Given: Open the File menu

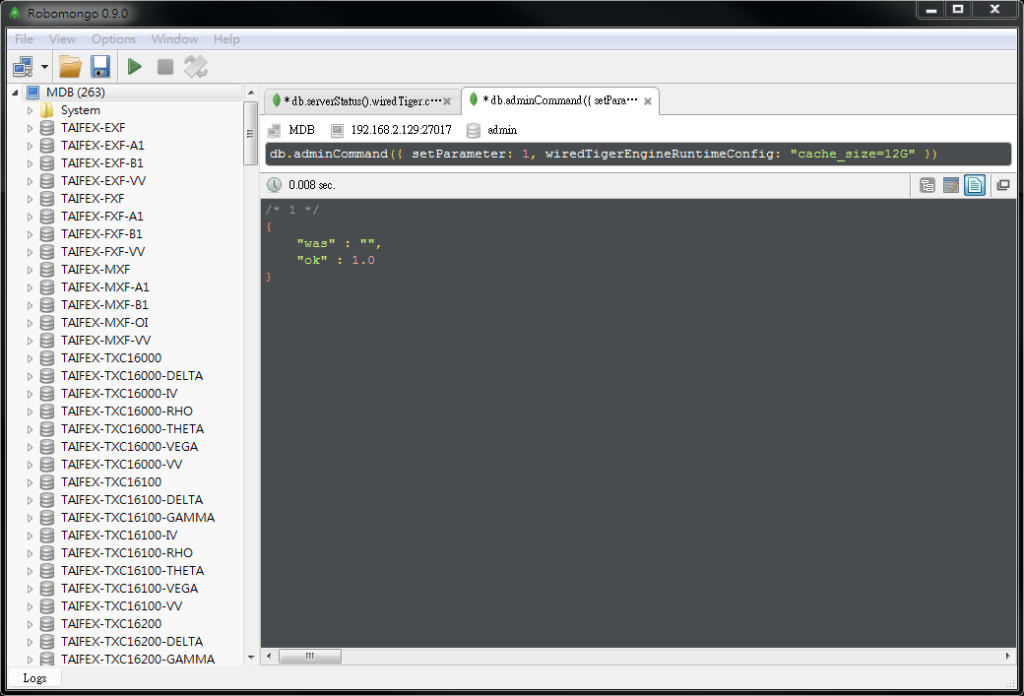Looking at the screenshot, I should click(x=24, y=39).
